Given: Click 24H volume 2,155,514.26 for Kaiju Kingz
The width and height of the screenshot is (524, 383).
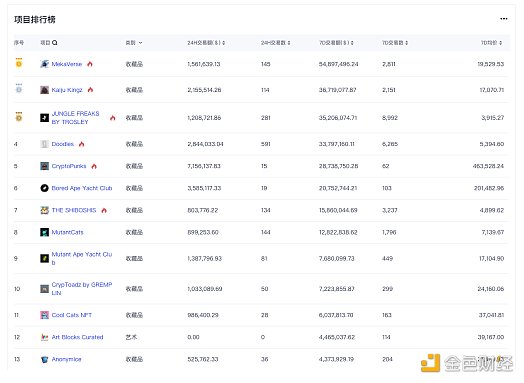Looking at the screenshot, I should (204, 90).
